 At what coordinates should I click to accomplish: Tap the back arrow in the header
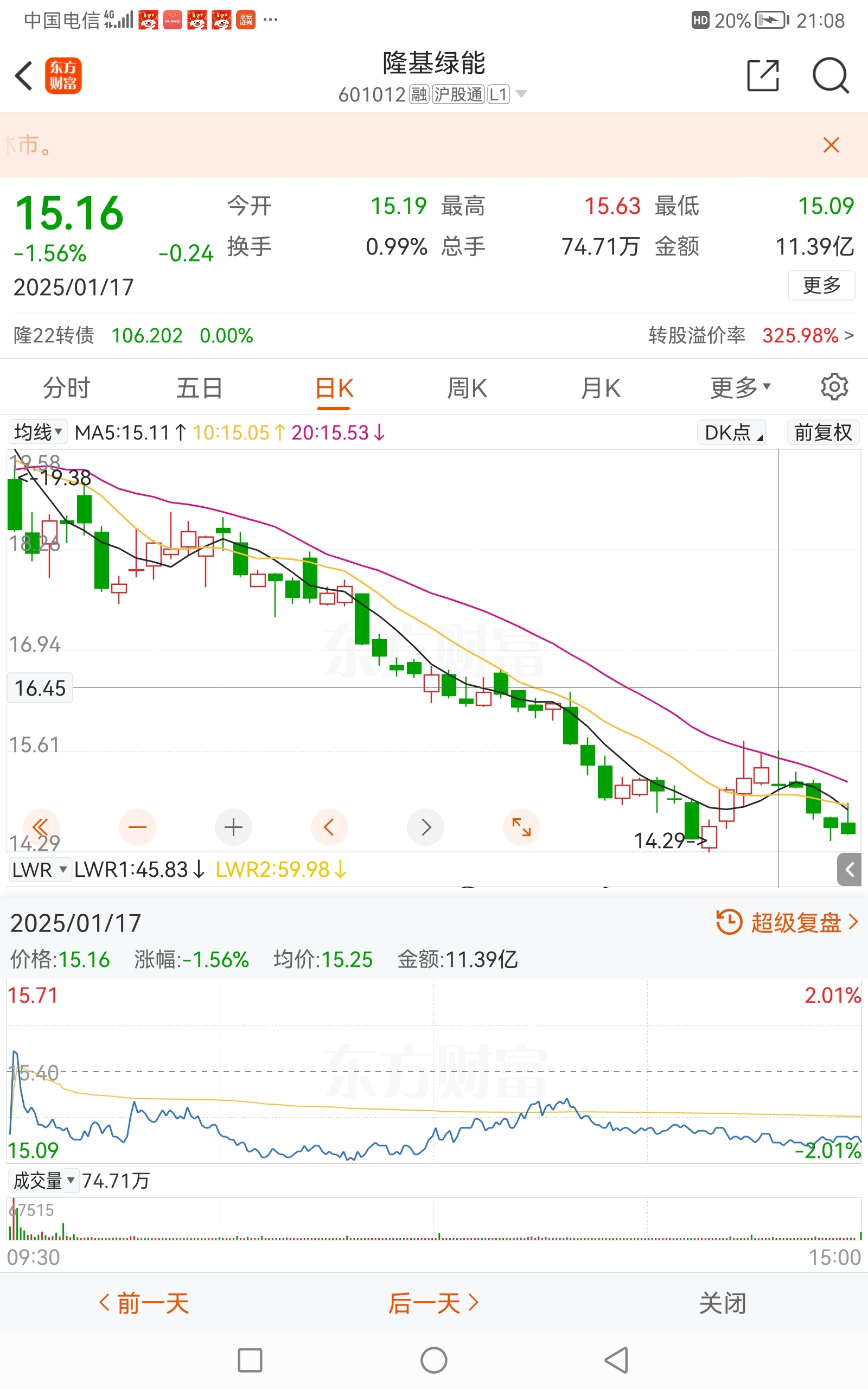click(23, 76)
